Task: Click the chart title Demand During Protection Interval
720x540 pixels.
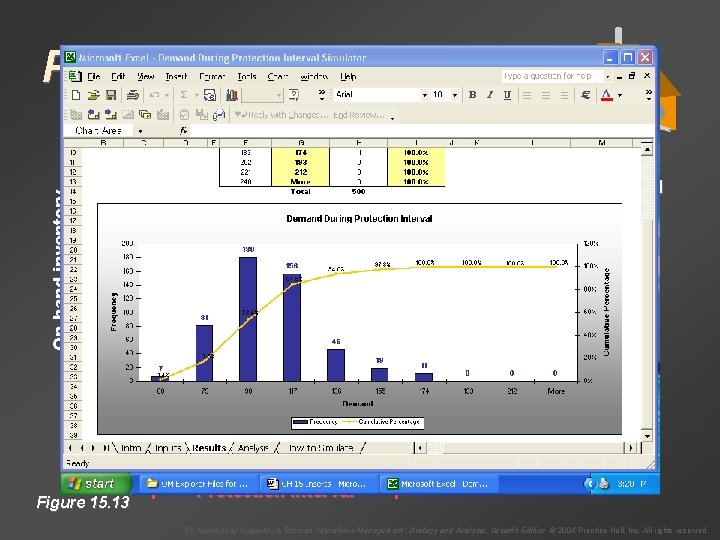Action: [359, 219]
